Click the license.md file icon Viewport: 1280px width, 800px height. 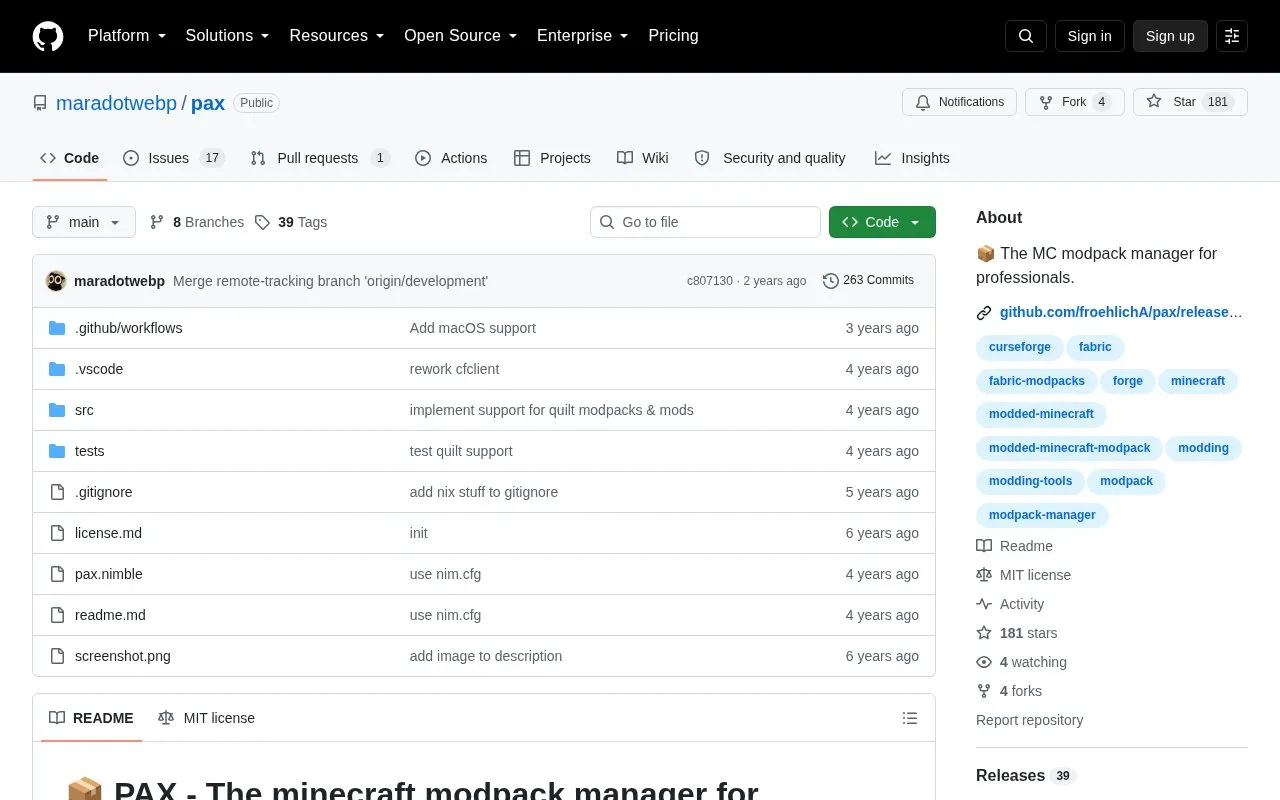pyautogui.click(x=57, y=533)
